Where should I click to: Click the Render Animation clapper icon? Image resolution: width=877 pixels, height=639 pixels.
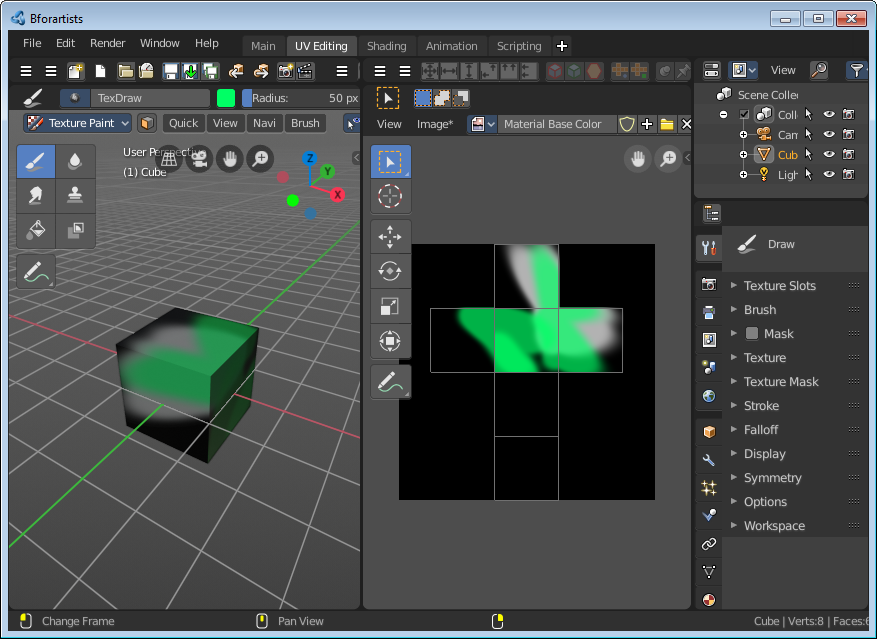(x=305, y=71)
